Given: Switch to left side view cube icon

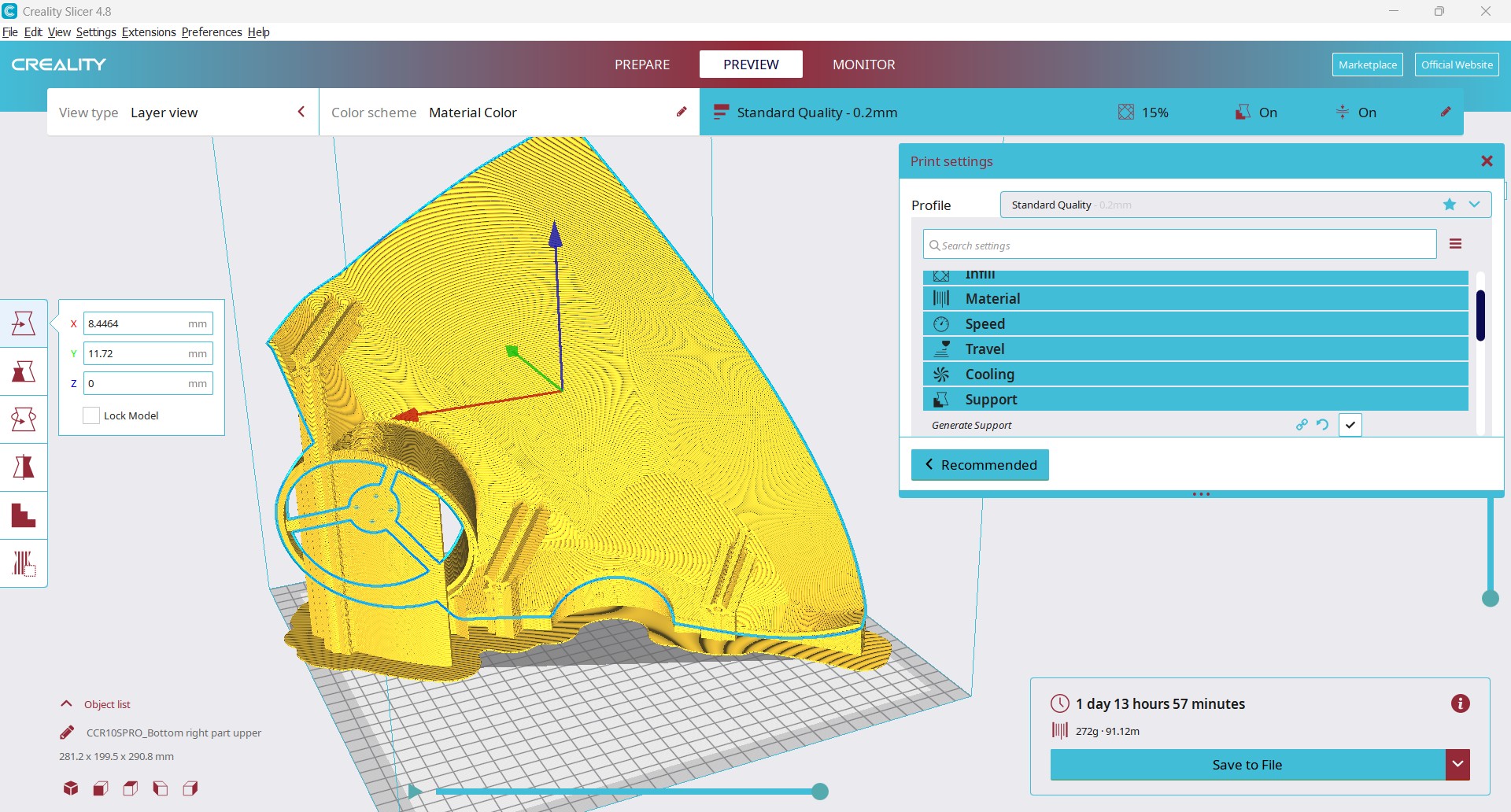Looking at the screenshot, I should click(161, 788).
